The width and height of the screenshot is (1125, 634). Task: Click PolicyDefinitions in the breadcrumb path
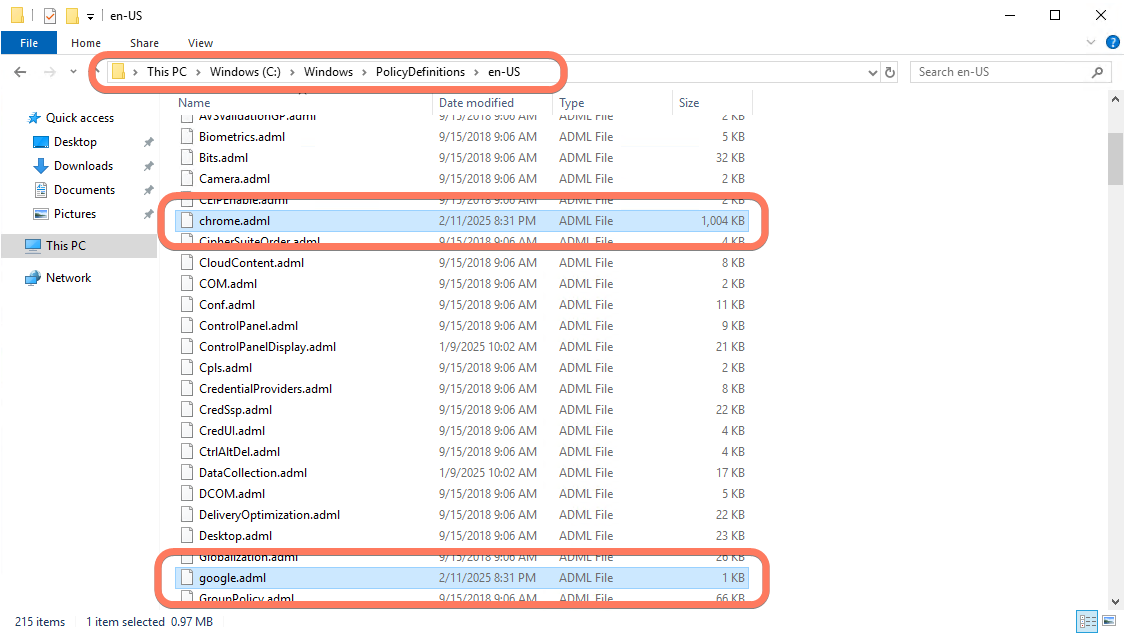pos(420,72)
